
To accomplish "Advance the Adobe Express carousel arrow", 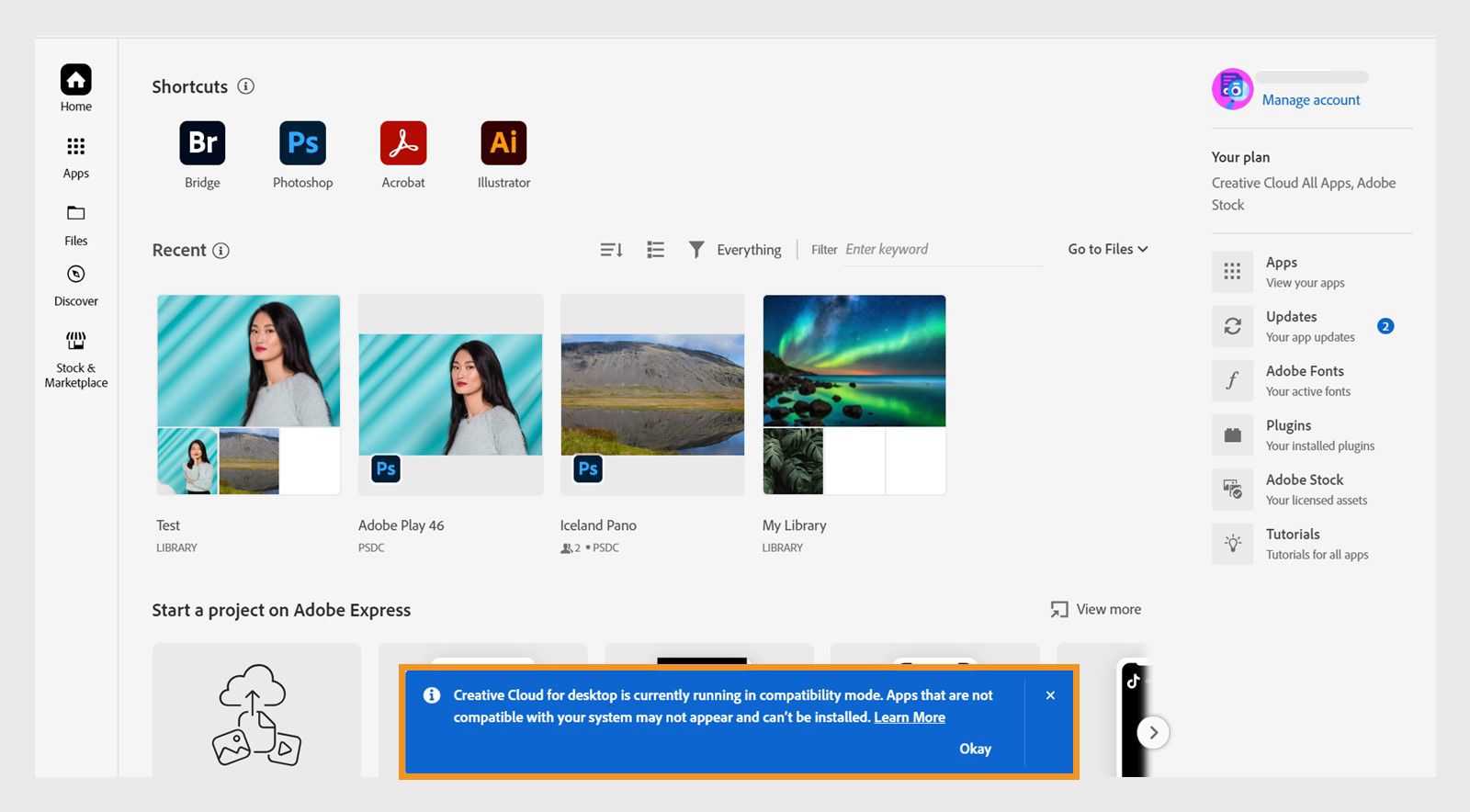I will pos(1153,733).
